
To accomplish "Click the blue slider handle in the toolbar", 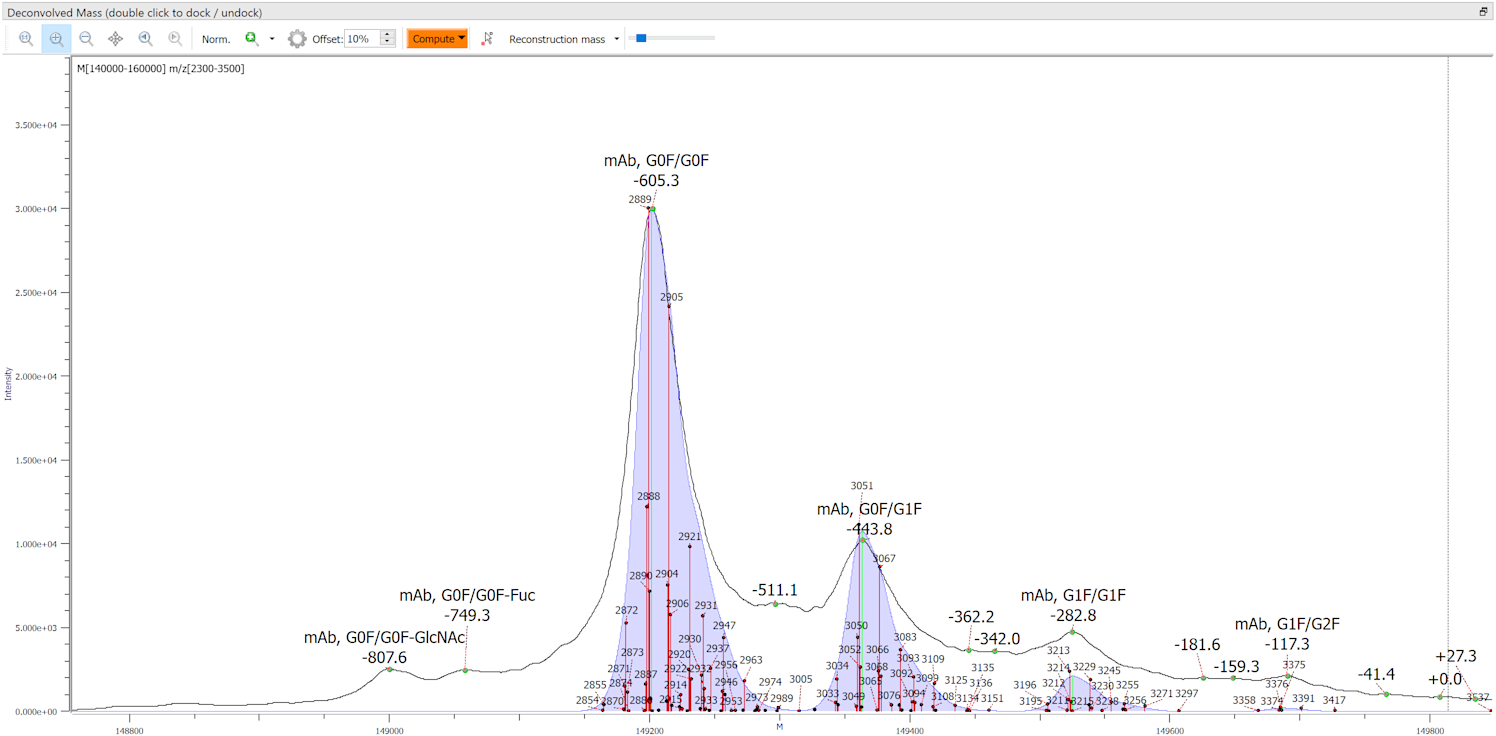I will pyautogui.click(x=641, y=38).
